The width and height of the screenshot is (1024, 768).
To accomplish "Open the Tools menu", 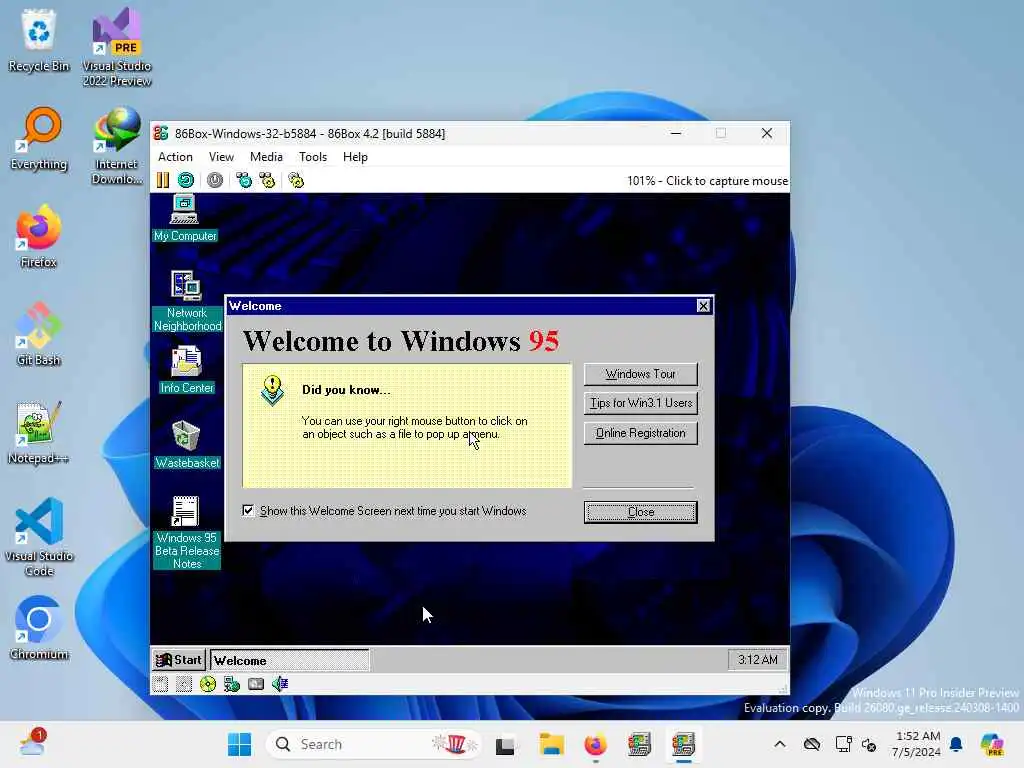I will pos(313,157).
